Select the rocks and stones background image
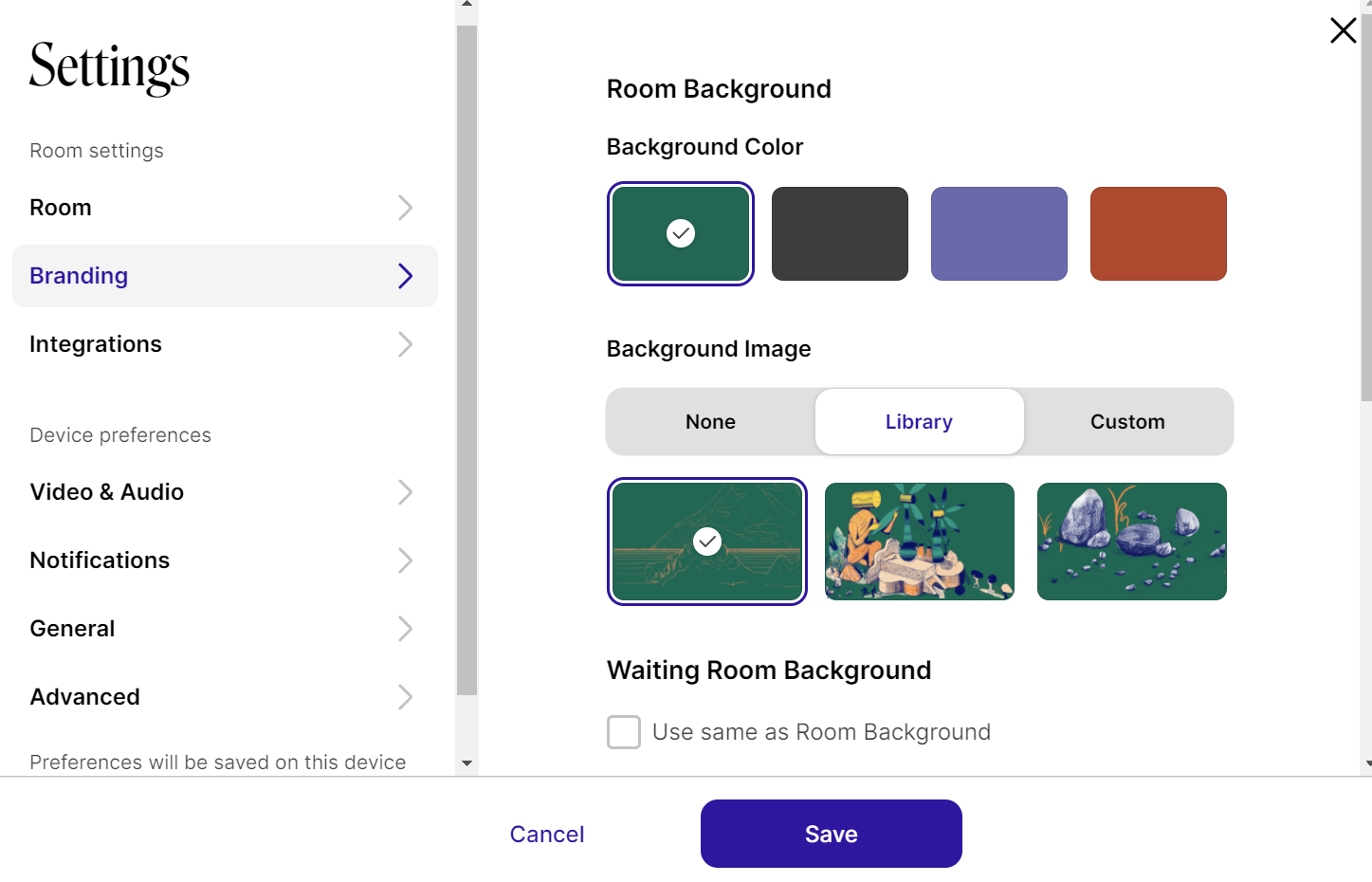This screenshot has width=1372, height=882. pos(1132,542)
